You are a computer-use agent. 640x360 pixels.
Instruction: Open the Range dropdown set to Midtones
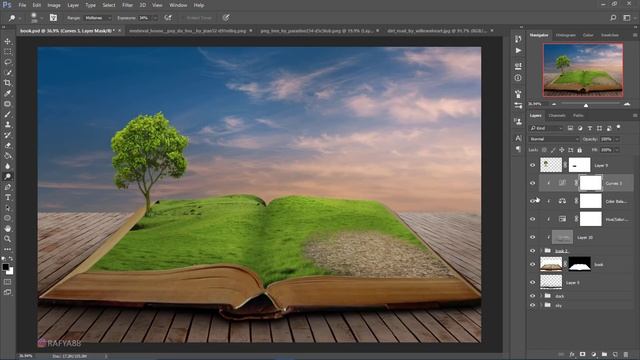click(x=98, y=18)
